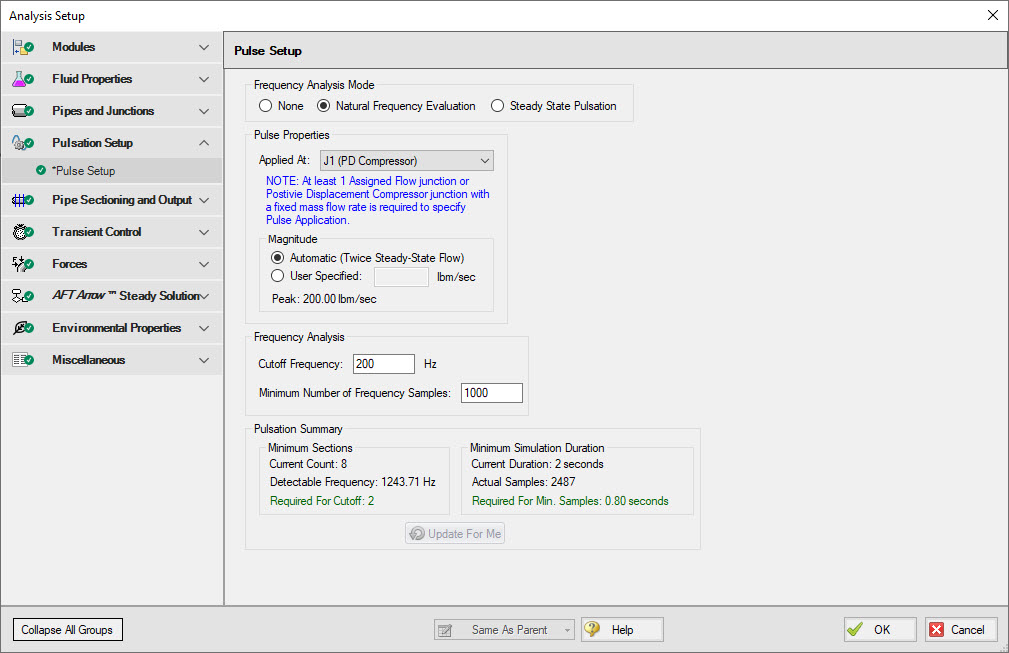Screen dimensions: 1009x653
Task: Select None frequency analysis mode
Action: 265,106
